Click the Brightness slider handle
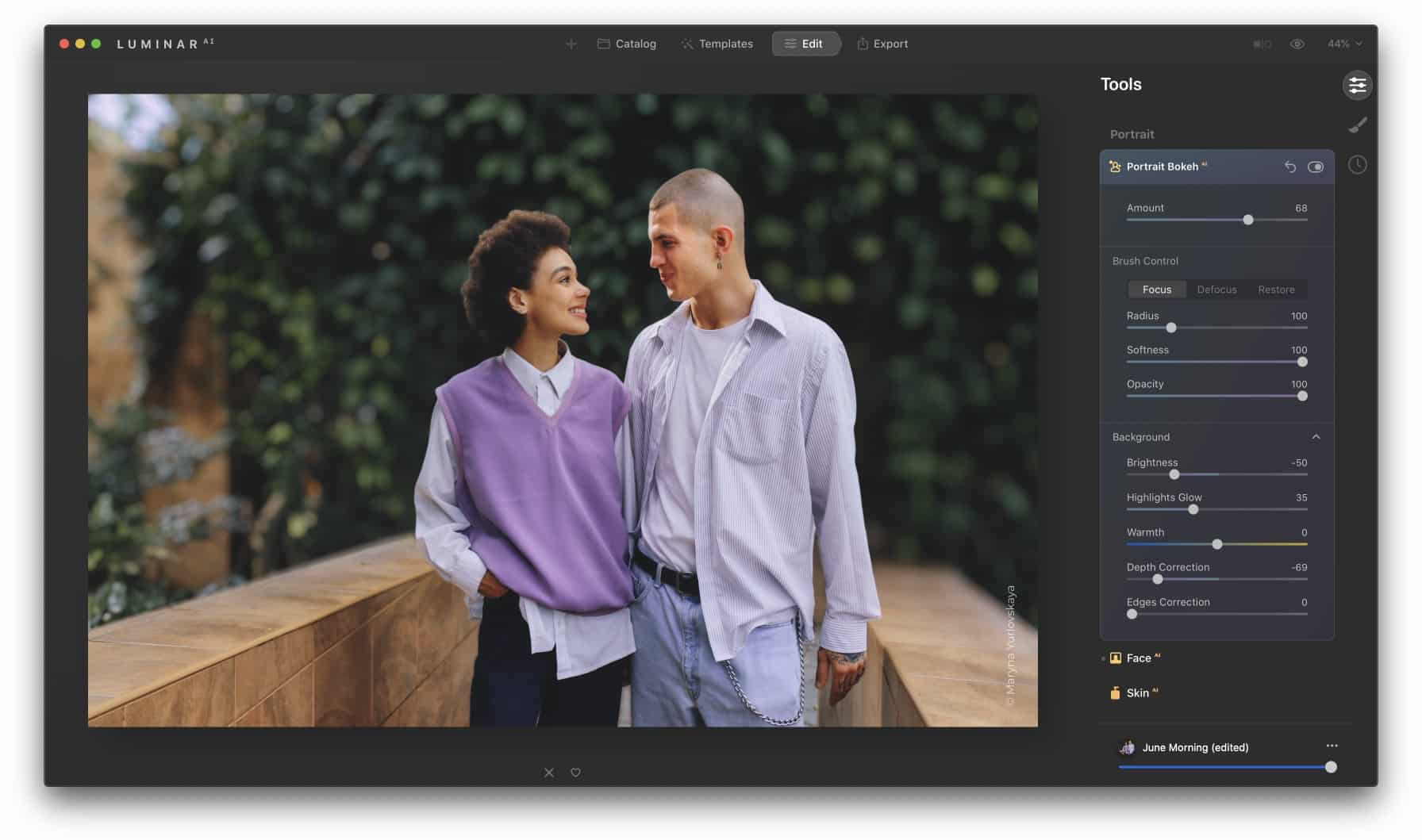1422x840 pixels. [1174, 474]
